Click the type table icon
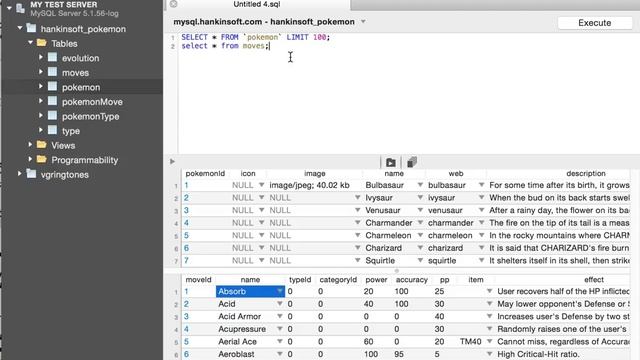640x360 pixels. point(53,130)
